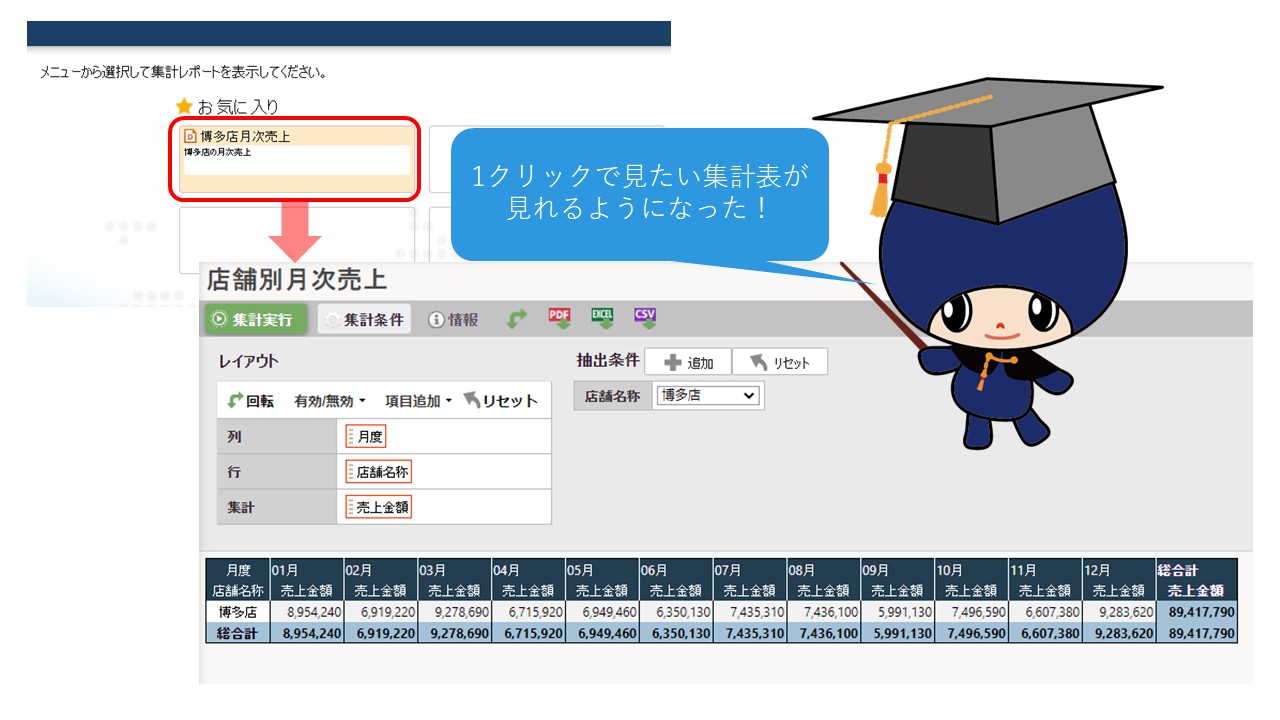Rotate the layout with 回転
1280x720 pixels.
tap(250, 401)
